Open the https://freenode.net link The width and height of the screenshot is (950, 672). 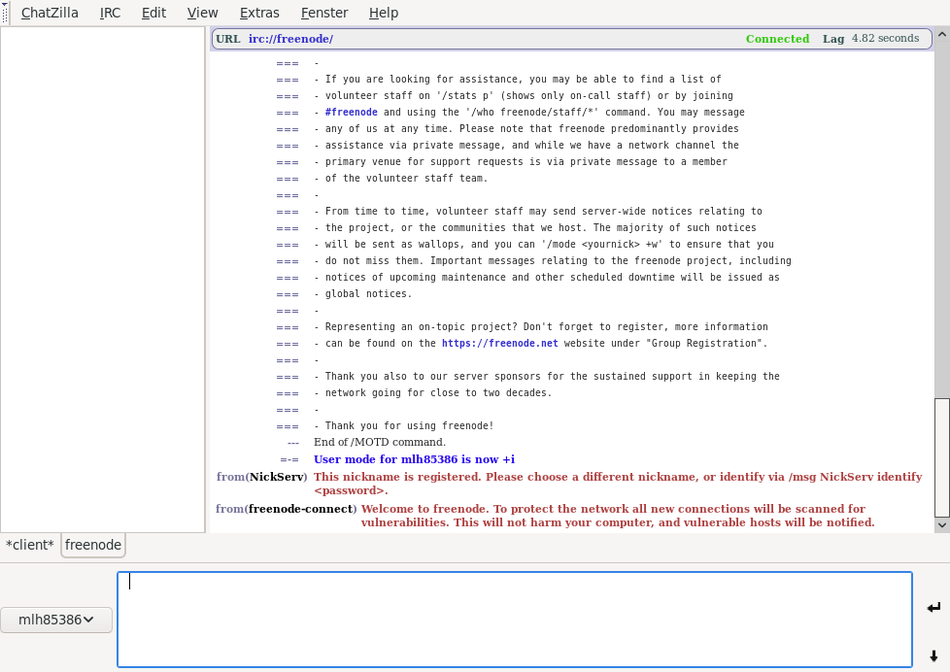click(x=500, y=343)
